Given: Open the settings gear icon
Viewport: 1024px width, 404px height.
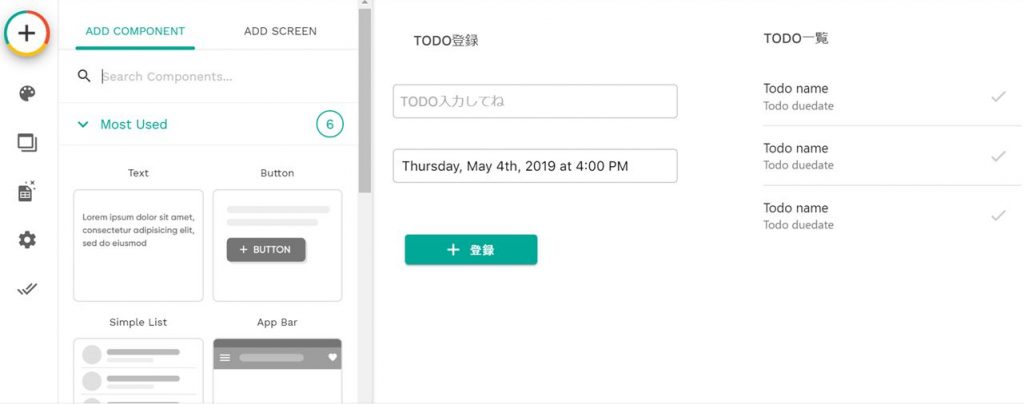Looking at the screenshot, I should click(x=27, y=240).
